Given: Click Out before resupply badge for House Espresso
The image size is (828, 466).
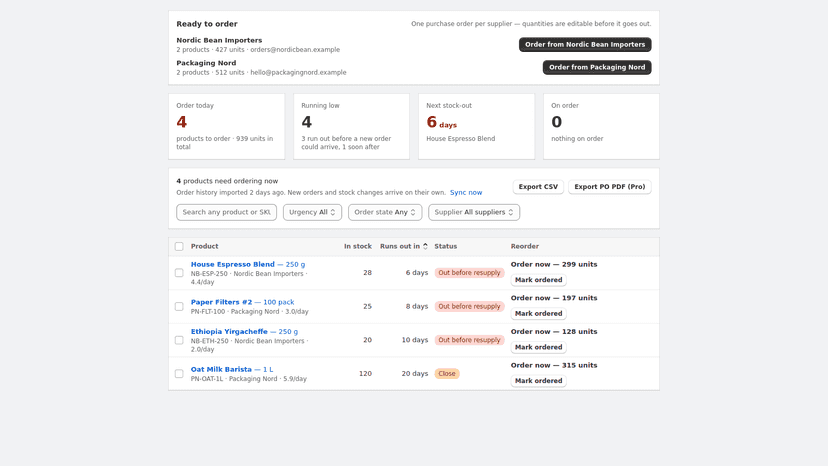Looking at the screenshot, I should (469, 273).
